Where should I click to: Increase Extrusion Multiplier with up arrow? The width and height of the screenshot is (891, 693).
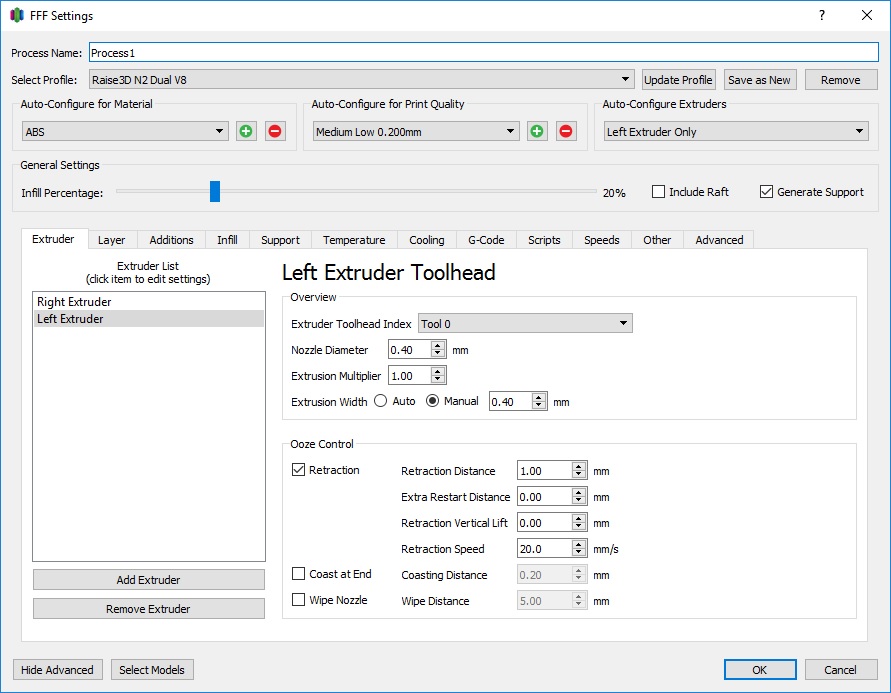point(438,371)
